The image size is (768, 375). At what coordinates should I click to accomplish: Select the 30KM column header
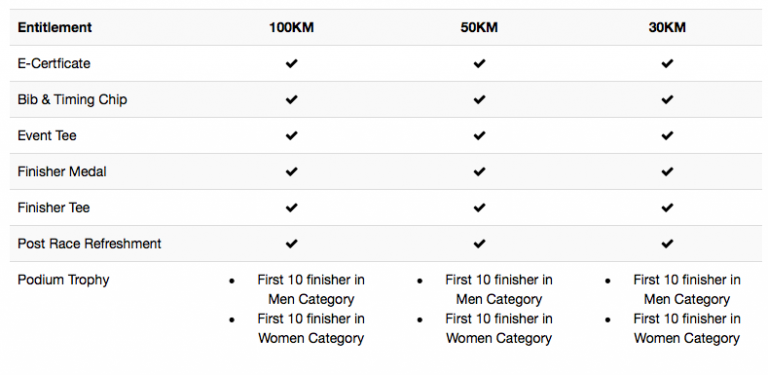click(x=667, y=27)
